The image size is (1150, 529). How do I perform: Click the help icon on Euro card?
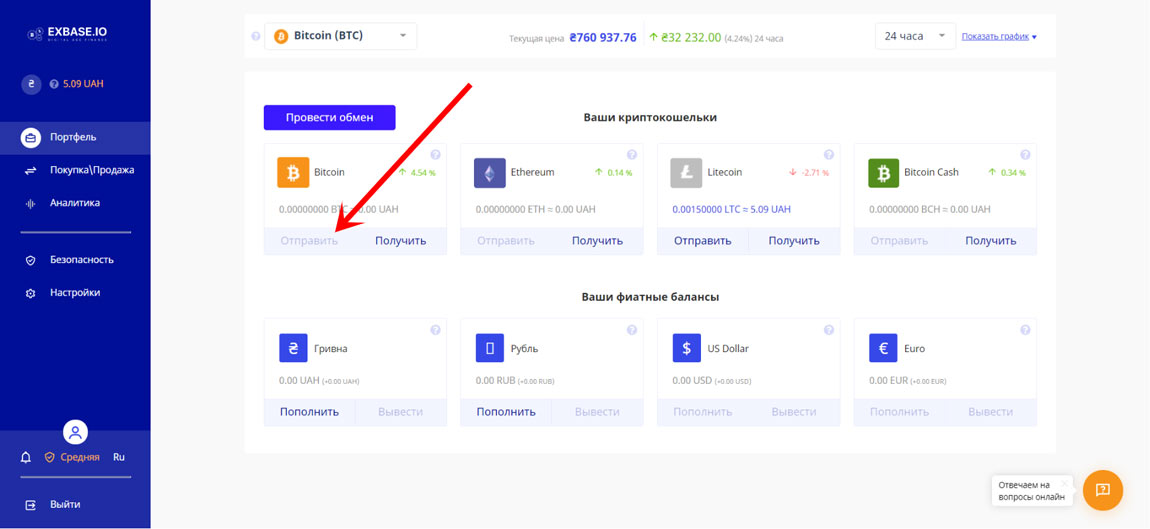pyautogui.click(x=1025, y=330)
